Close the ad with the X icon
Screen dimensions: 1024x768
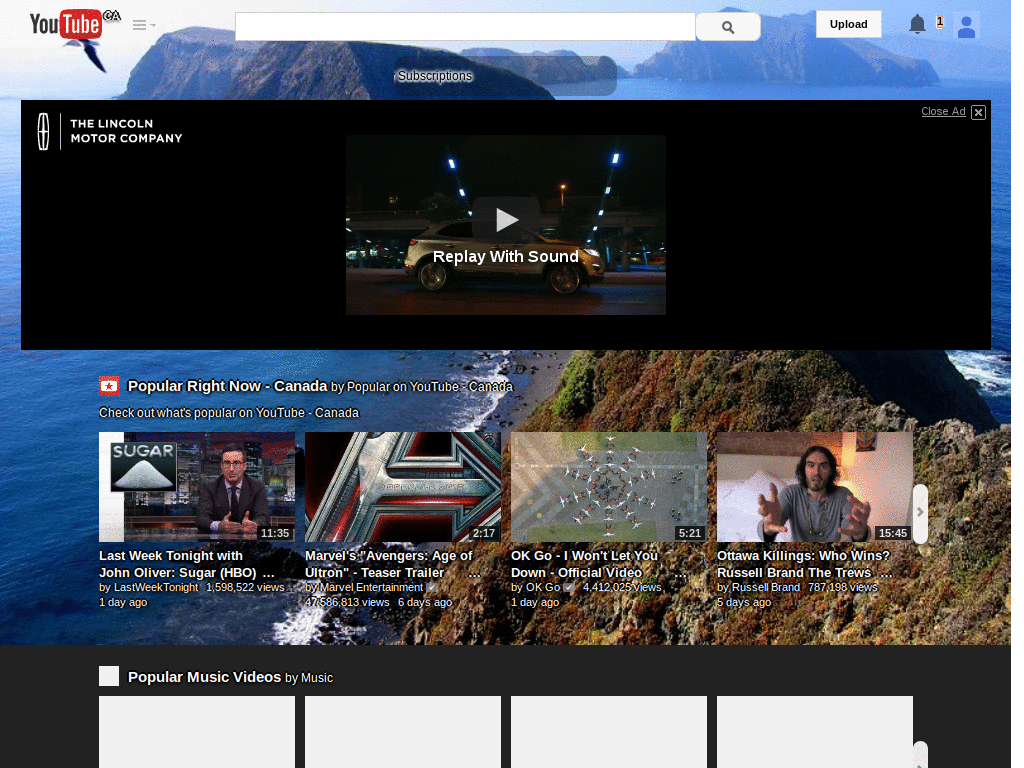click(x=978, y=112)
